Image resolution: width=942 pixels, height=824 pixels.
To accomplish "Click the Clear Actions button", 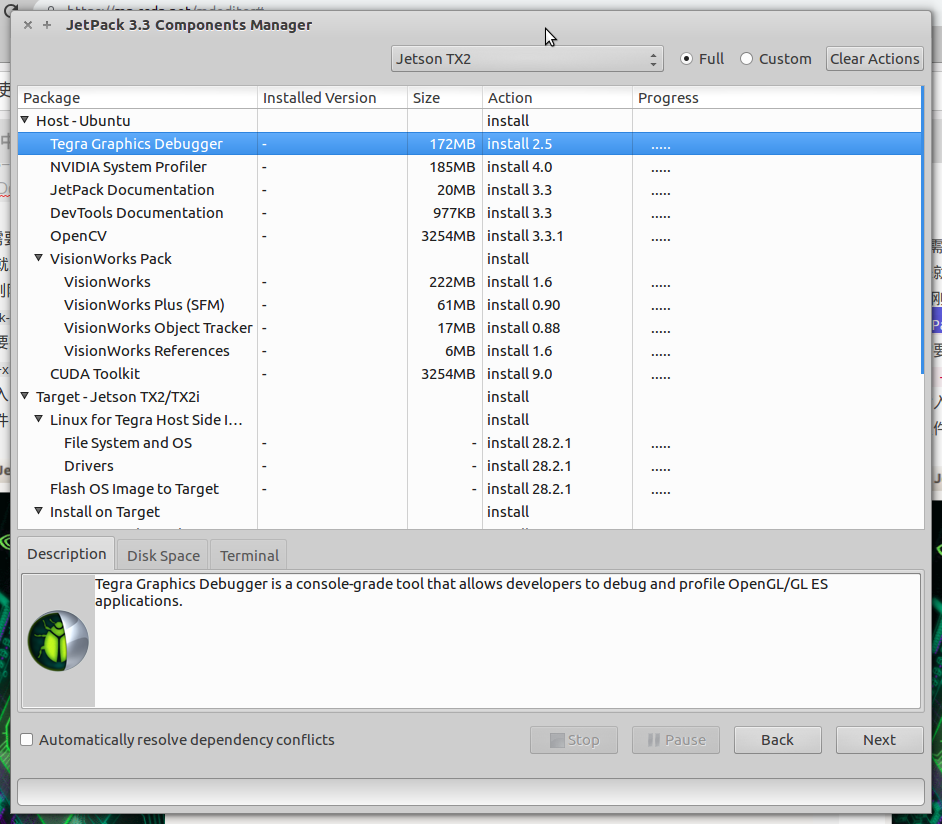I will coord(874,59).
